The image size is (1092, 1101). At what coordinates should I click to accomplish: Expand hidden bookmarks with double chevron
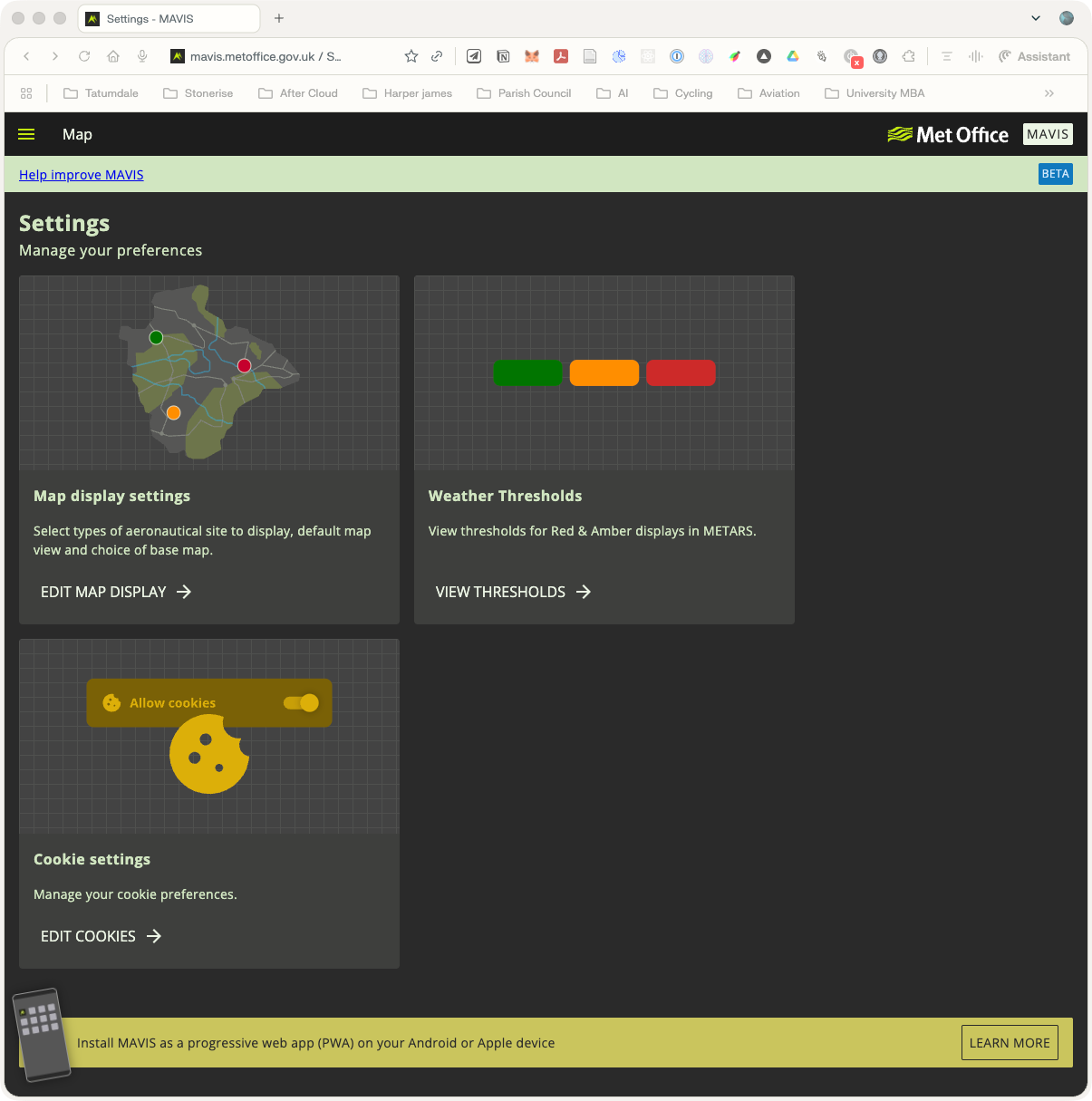1049,93
